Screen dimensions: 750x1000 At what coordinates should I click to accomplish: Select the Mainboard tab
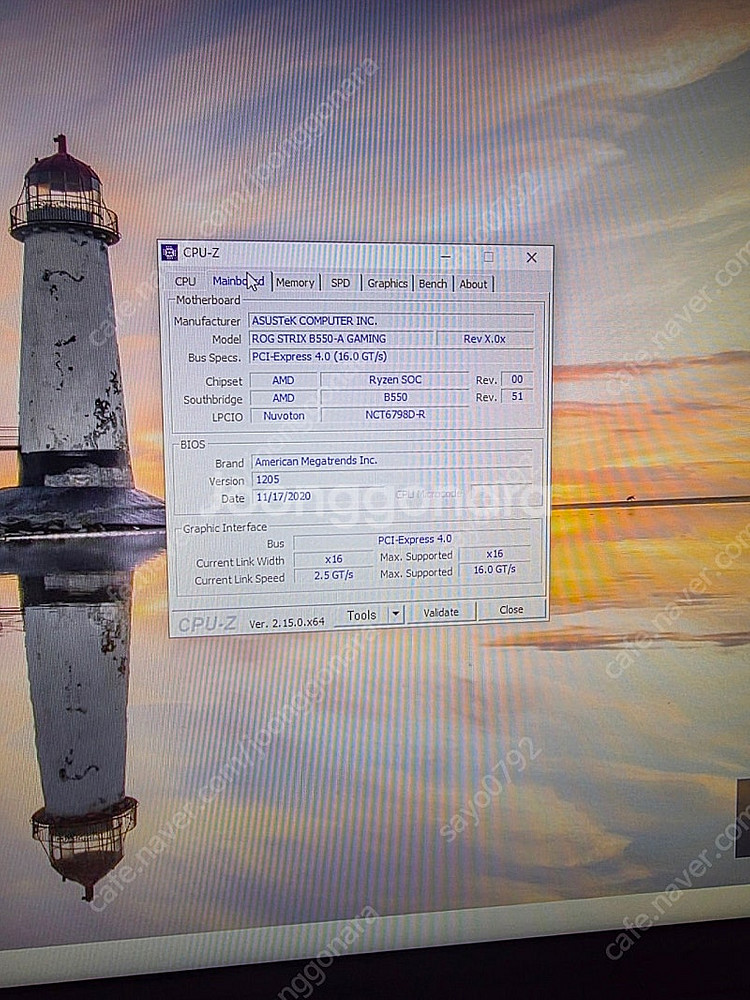click(x=238, y=281)
